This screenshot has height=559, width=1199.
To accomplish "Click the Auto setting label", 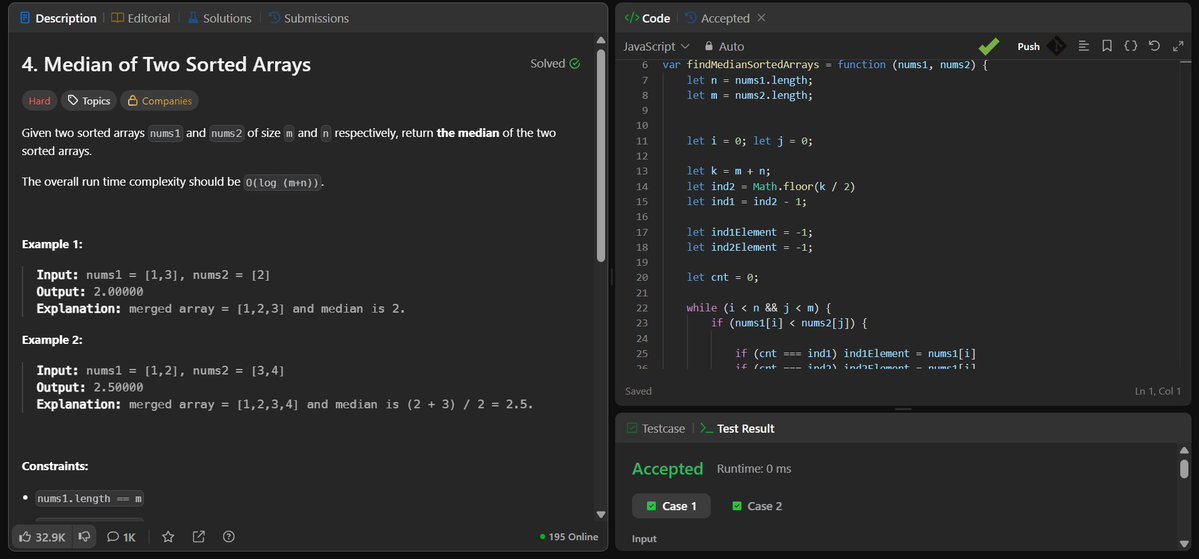I will [x=731, y=46].
